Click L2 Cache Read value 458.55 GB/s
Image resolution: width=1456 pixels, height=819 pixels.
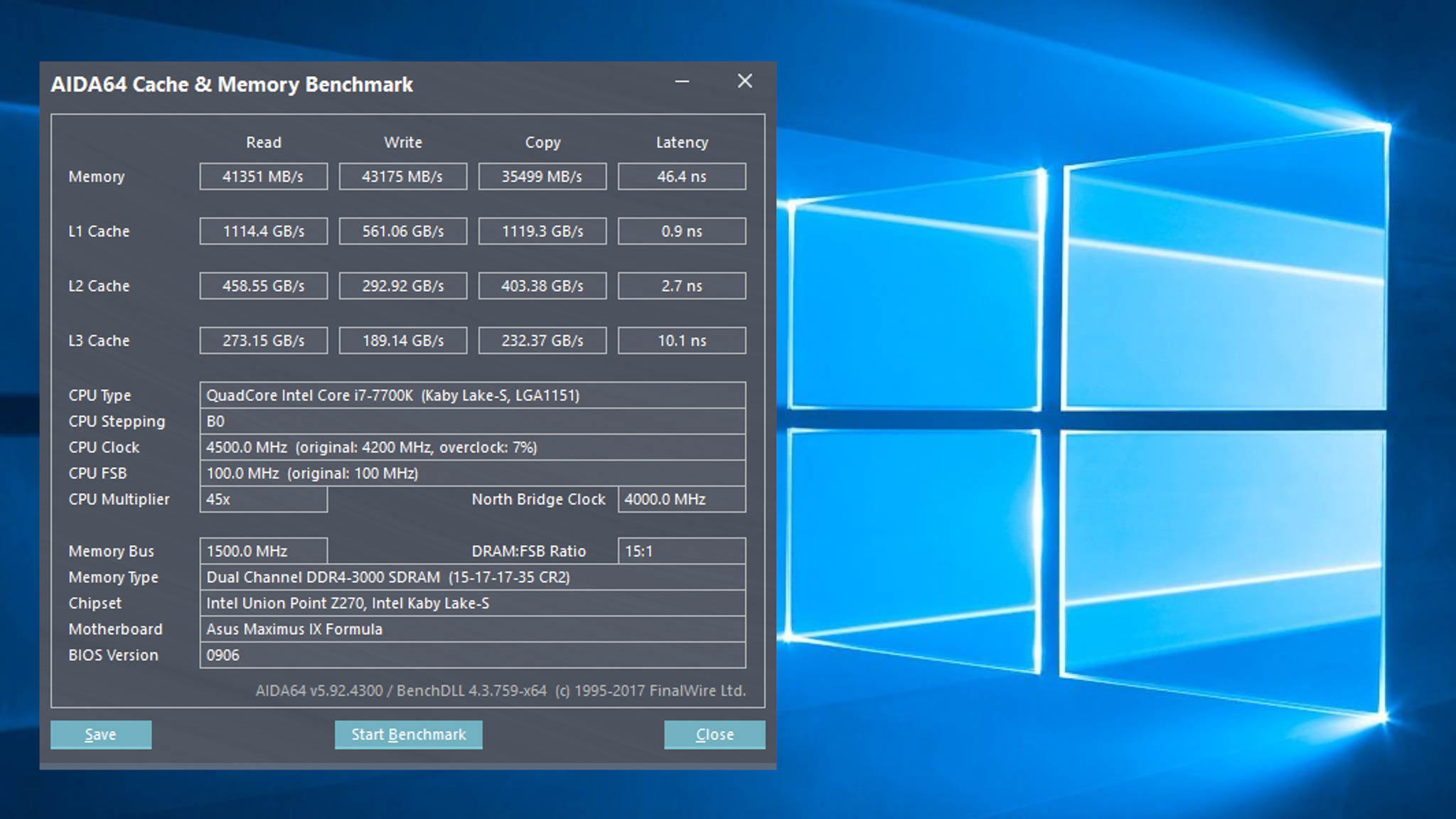(263, 286)
